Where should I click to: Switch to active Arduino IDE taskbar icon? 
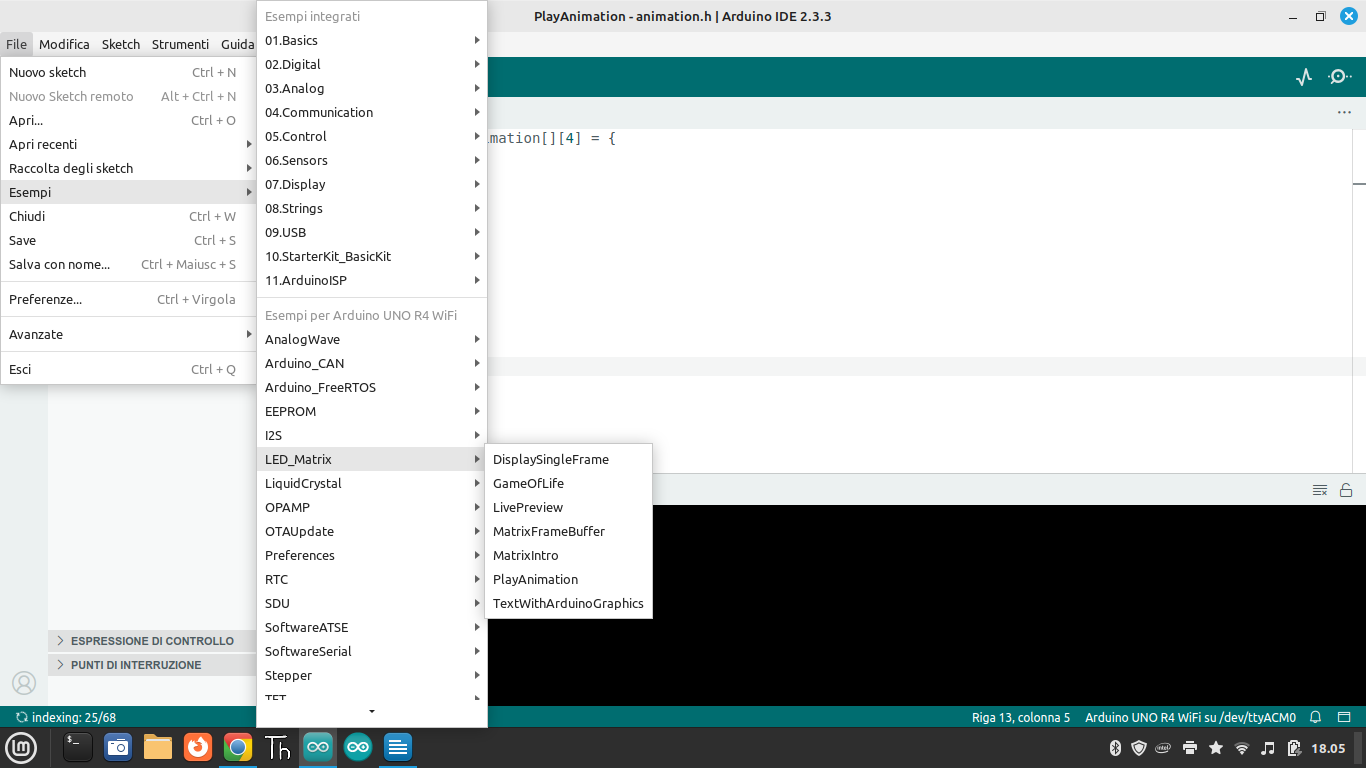point(318,747)
